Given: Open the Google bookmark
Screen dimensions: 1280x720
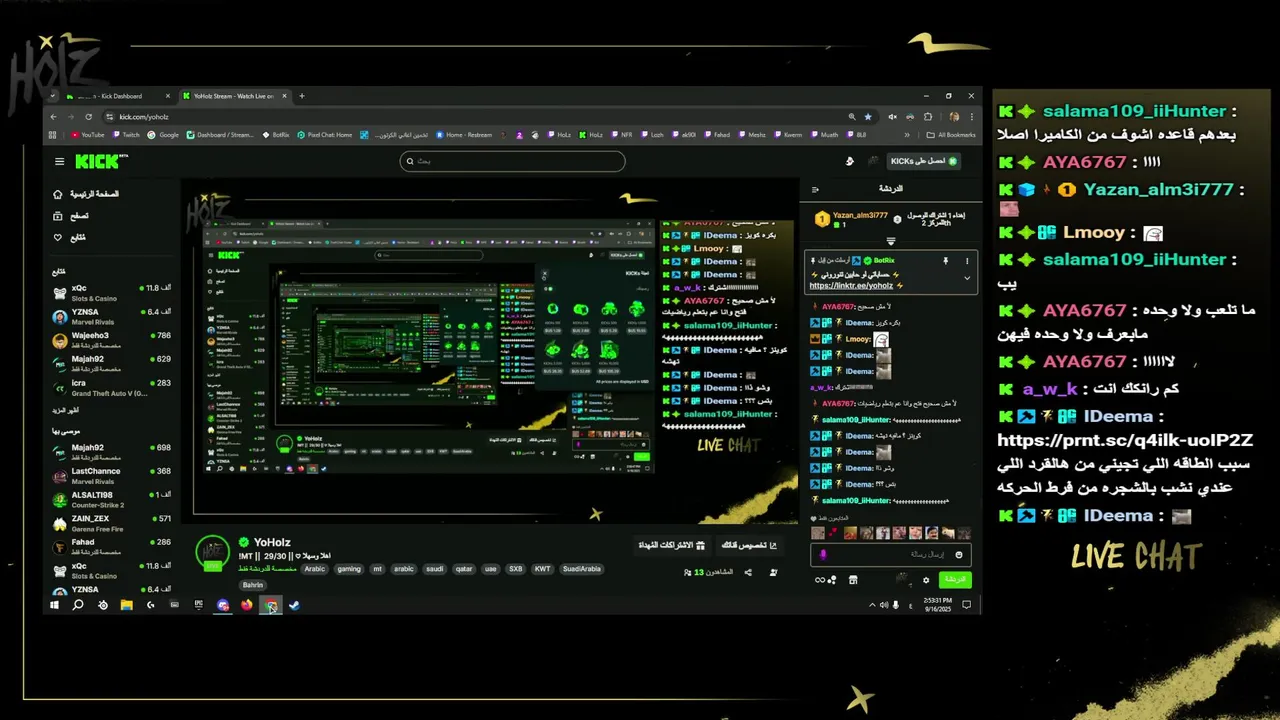Looking at the screenshot, I should [163, 135].
